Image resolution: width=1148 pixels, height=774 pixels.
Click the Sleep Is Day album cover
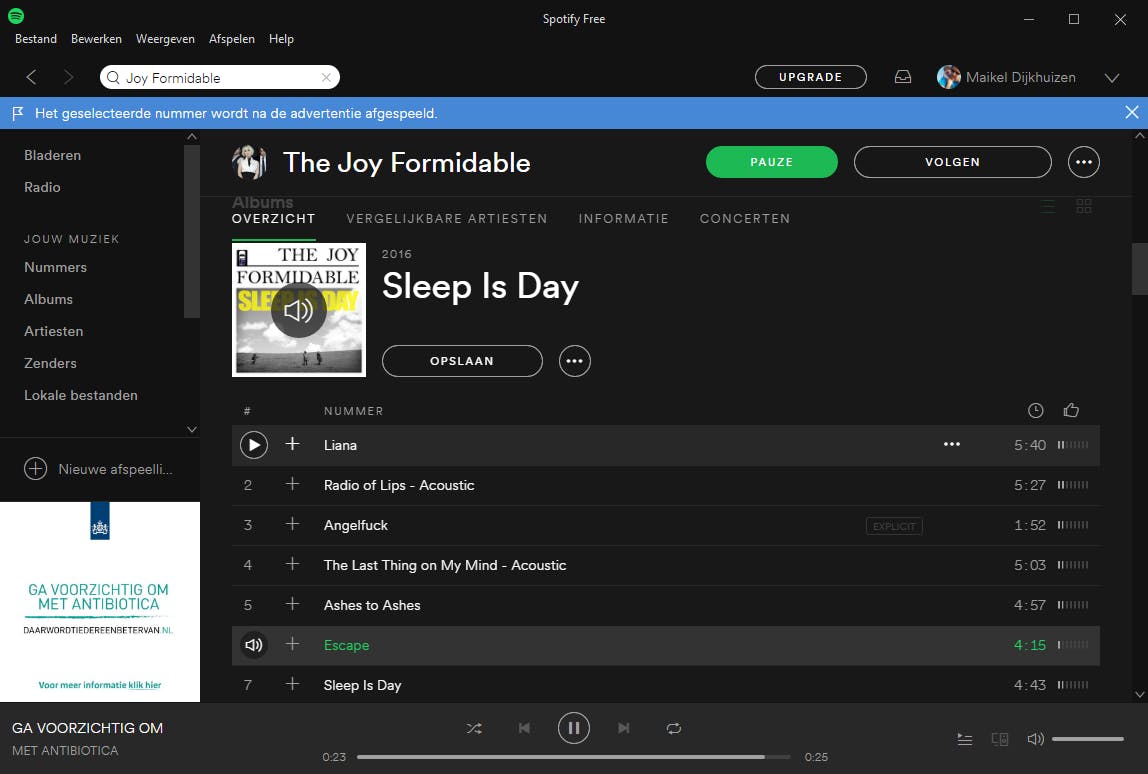point(299,310)
